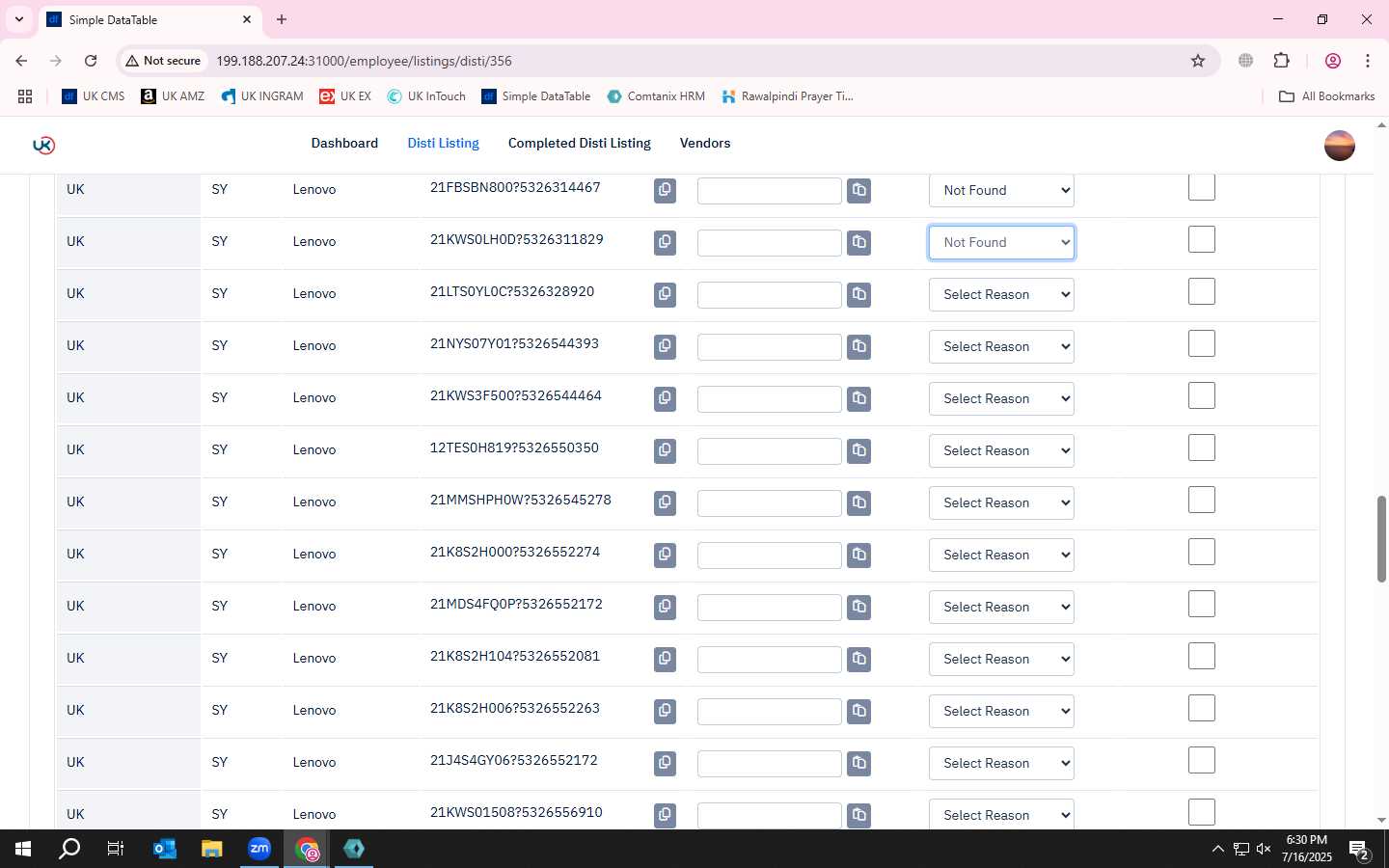Tick checkbox for row 21MDS4FQ0P?5326552172
1389x868 pixels.
tap(1201, 604)
